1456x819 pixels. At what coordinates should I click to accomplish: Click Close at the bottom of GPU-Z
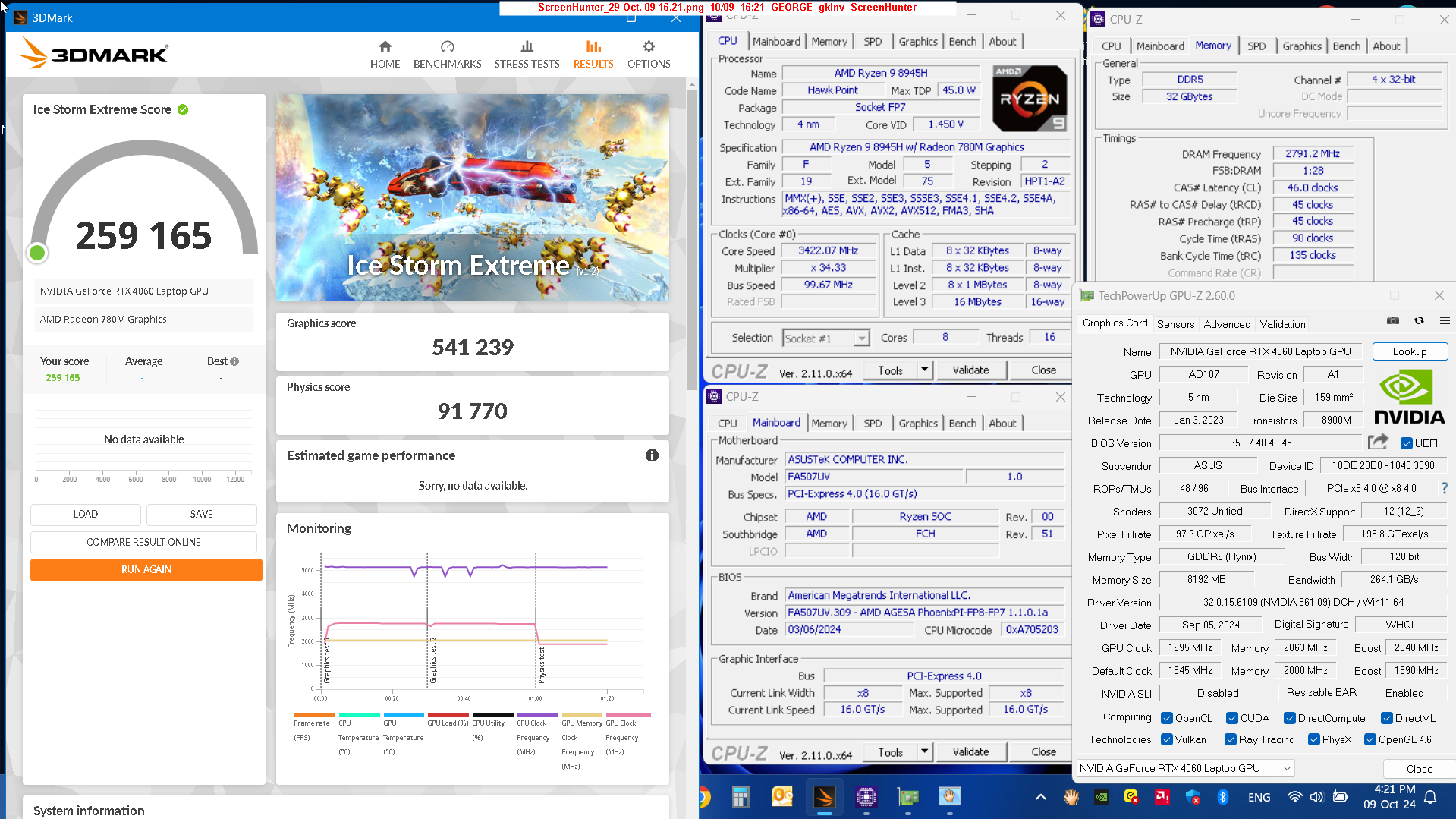tap(1419, 769)
